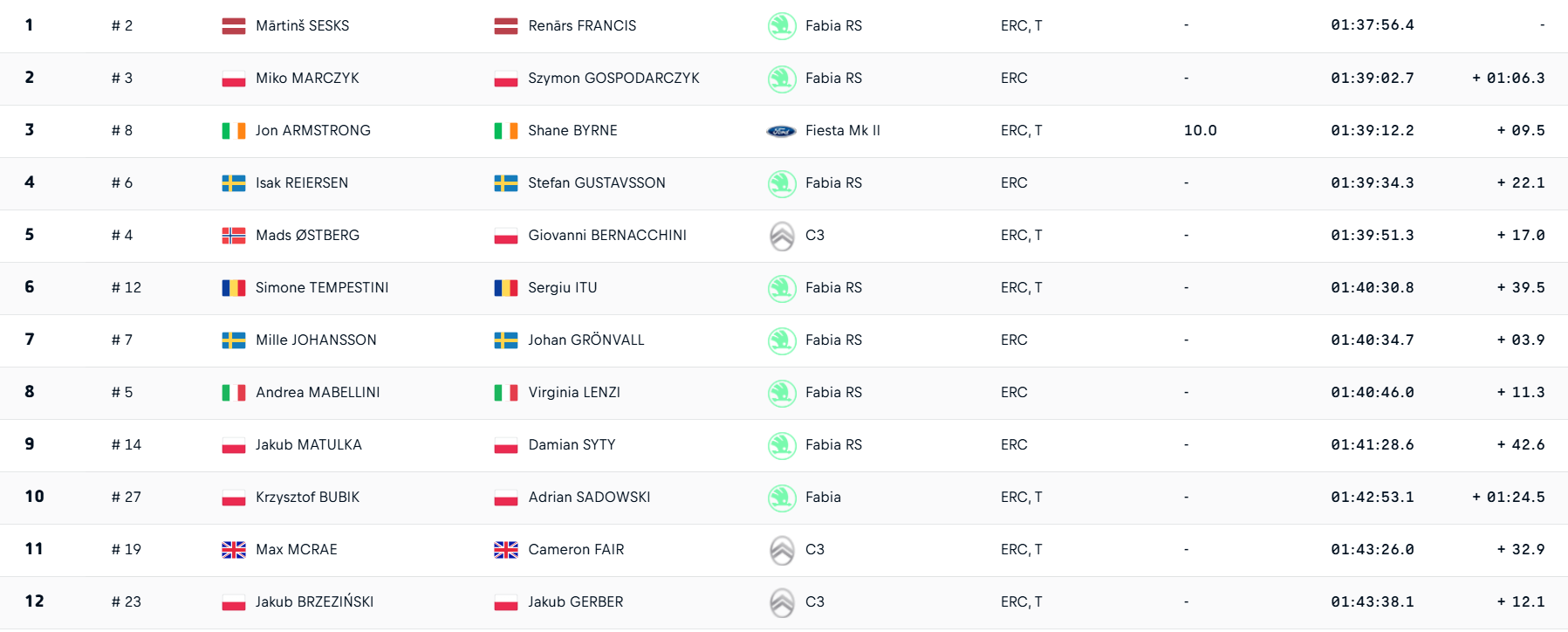Click the Irish flag beside Jon ARMSTRONG
Image resolution: width=1568 pixels, height=632 pixels.
tap(234, 131)
